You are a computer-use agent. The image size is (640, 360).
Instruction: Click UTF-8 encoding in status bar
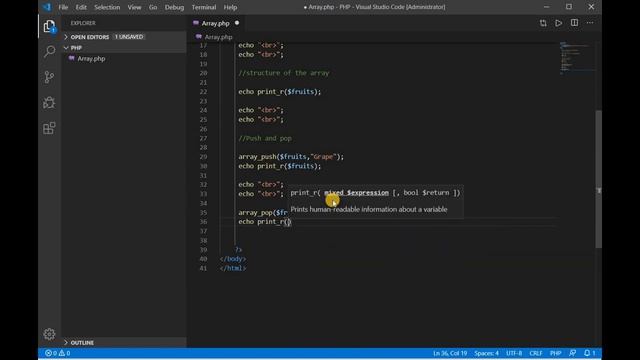click(x=514, y=353)
